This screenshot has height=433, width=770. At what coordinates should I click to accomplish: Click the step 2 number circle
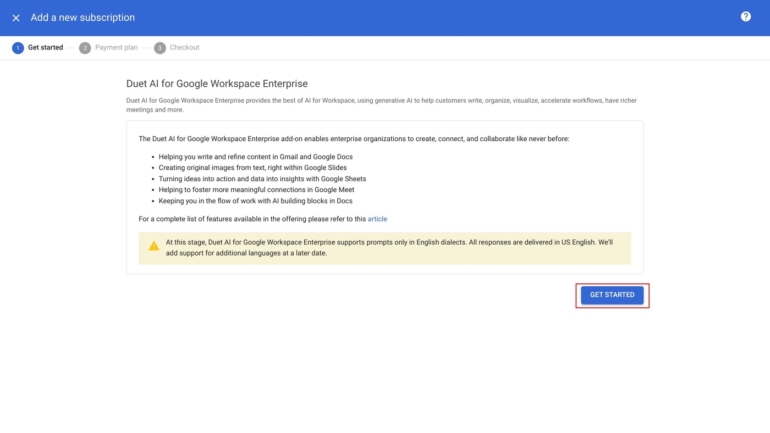(85, 48)
